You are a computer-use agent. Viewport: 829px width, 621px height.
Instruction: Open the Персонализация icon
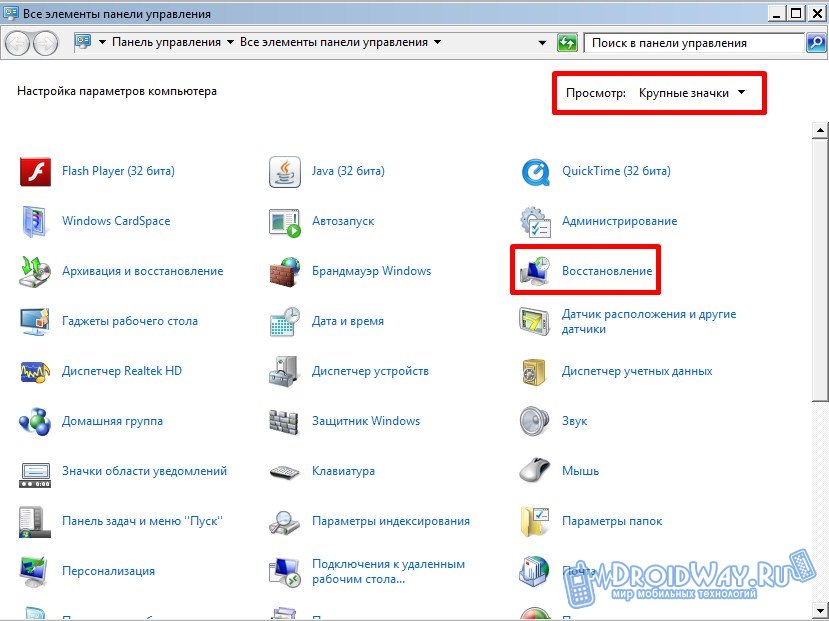click(x=35, y=572)
